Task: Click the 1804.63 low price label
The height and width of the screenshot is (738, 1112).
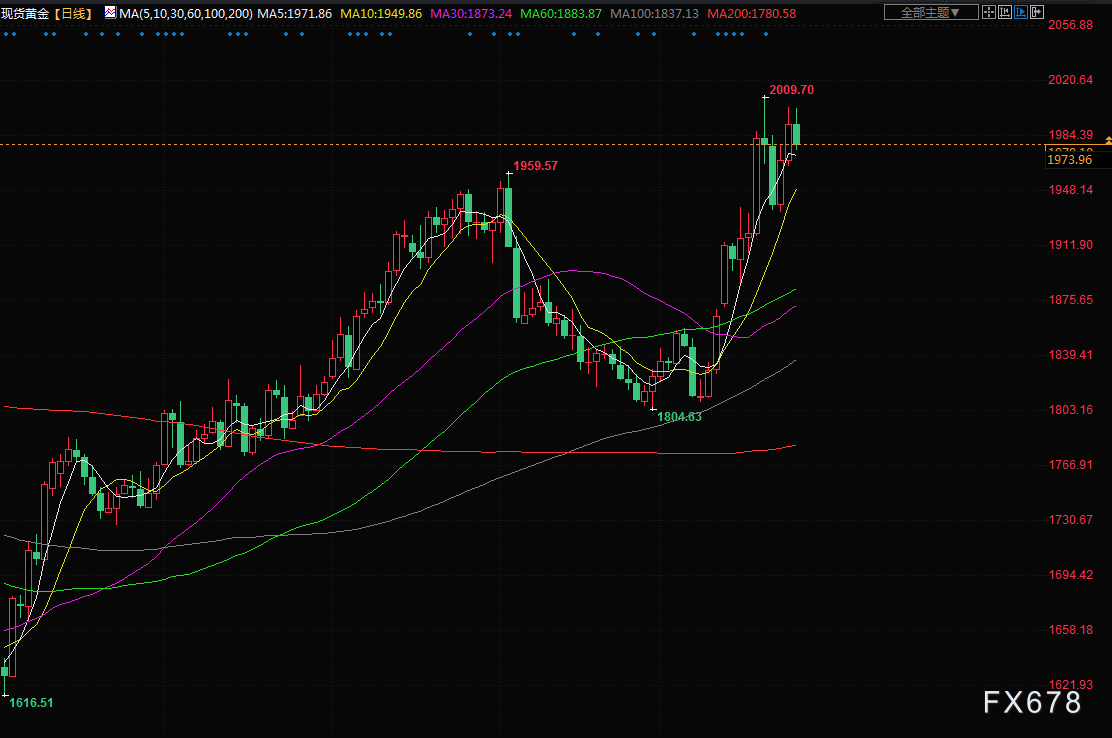Action: [679, 417]
